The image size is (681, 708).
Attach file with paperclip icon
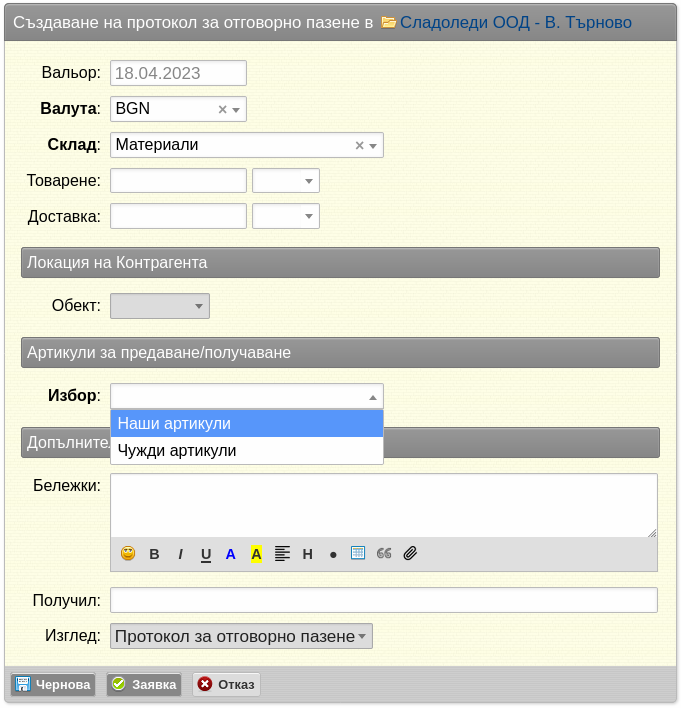(410, 554)
